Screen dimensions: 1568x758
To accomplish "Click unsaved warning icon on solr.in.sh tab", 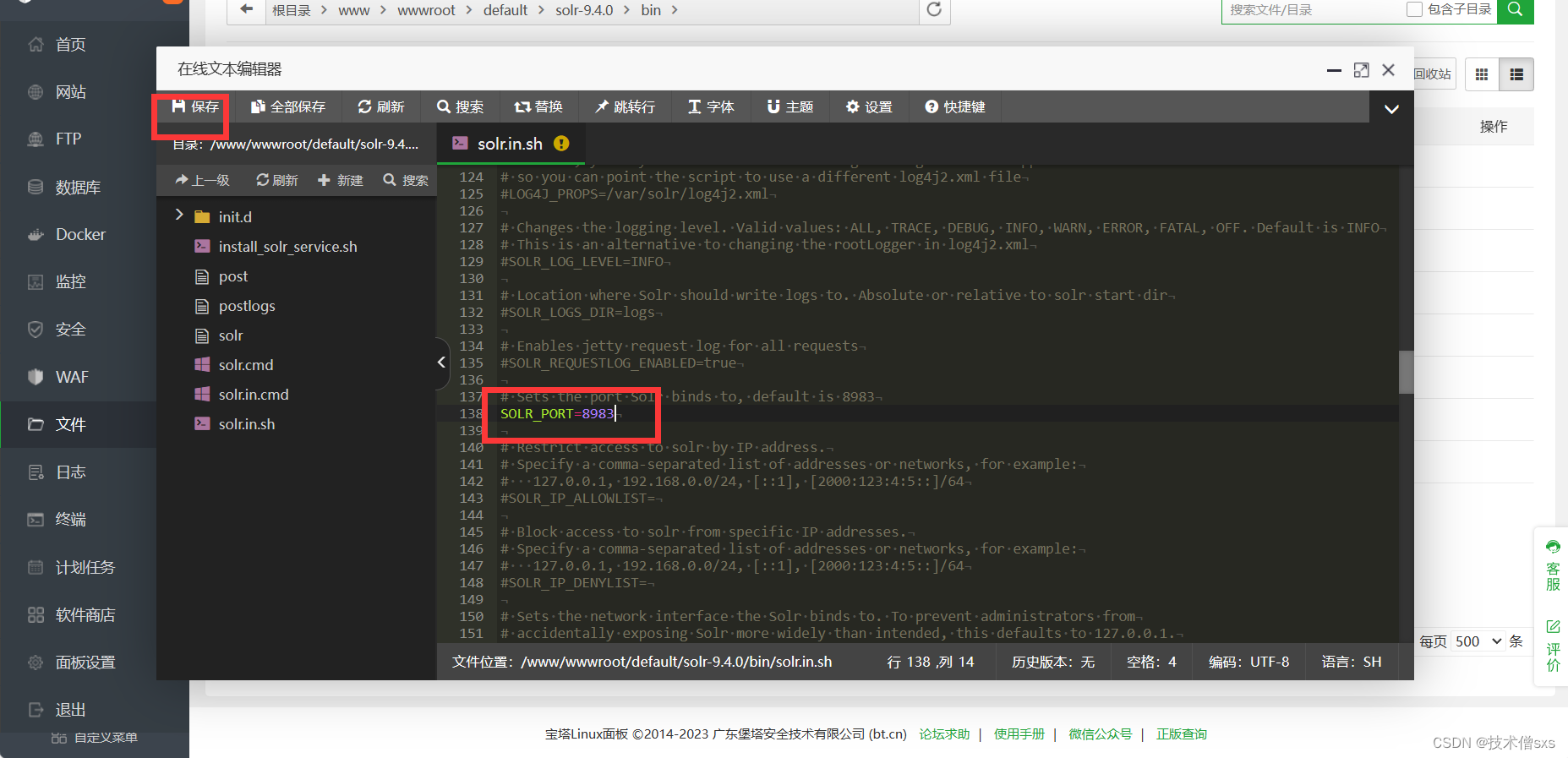I will 561,144.
